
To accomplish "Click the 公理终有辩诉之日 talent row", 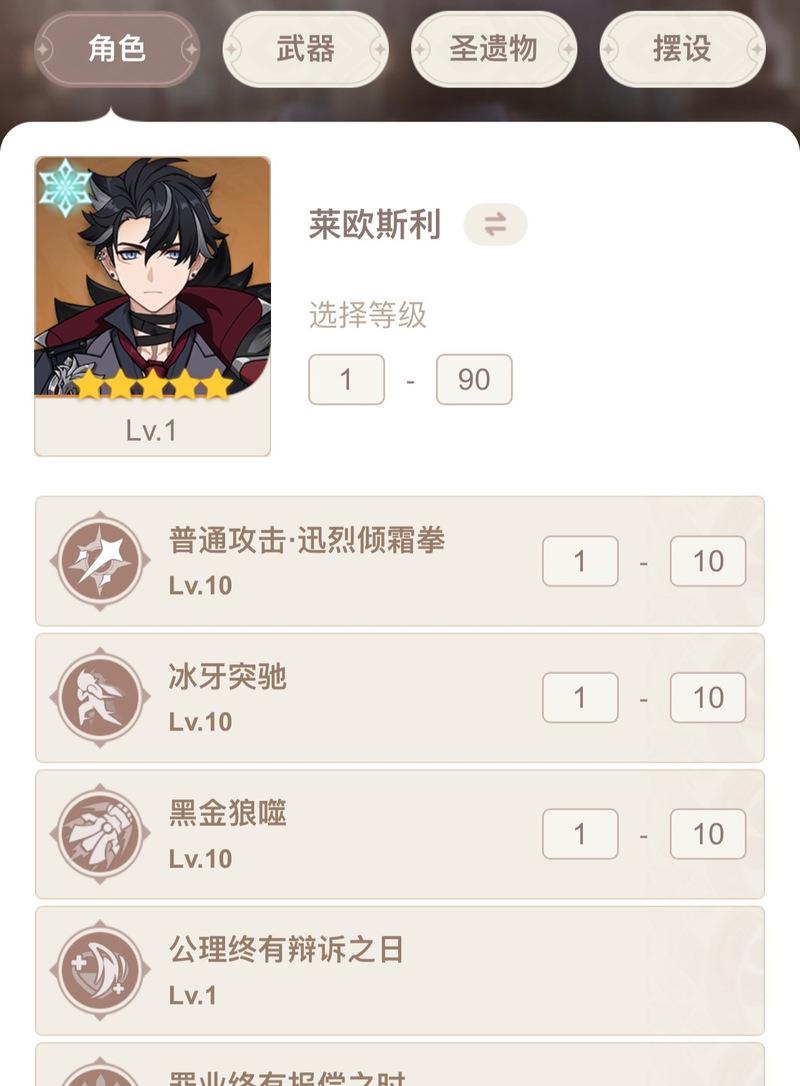I will [x=400, y=970].
